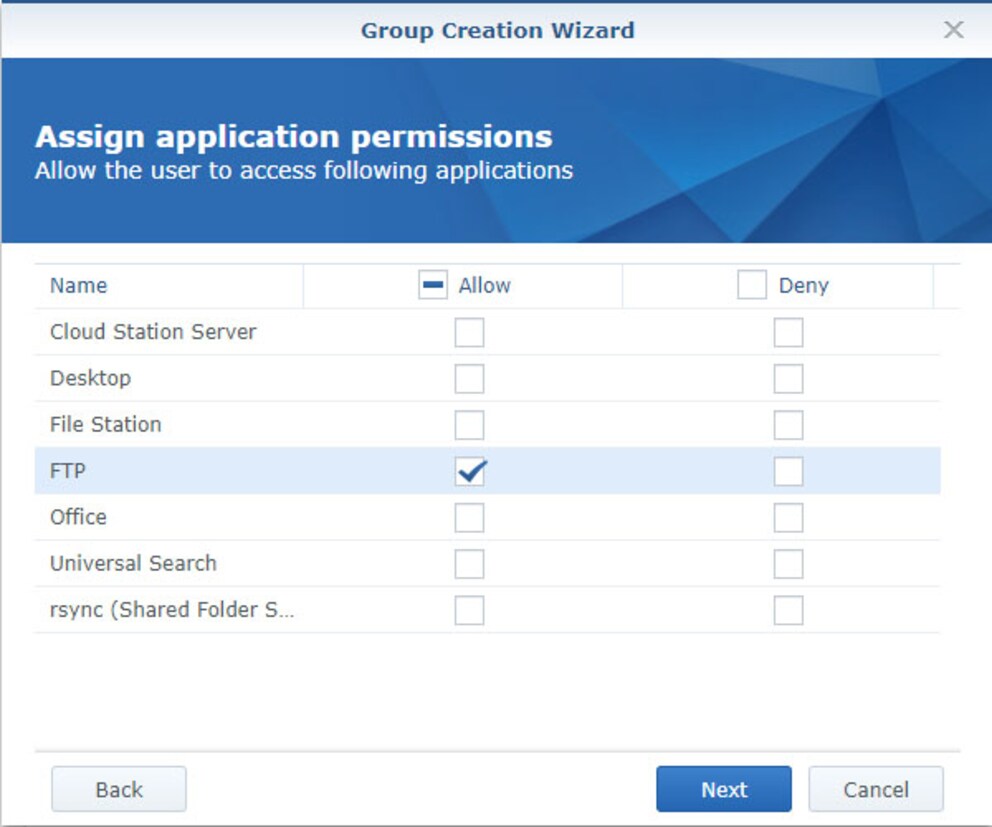
Task: Check Allow for File Station
Action: click(x=469, y=425)
